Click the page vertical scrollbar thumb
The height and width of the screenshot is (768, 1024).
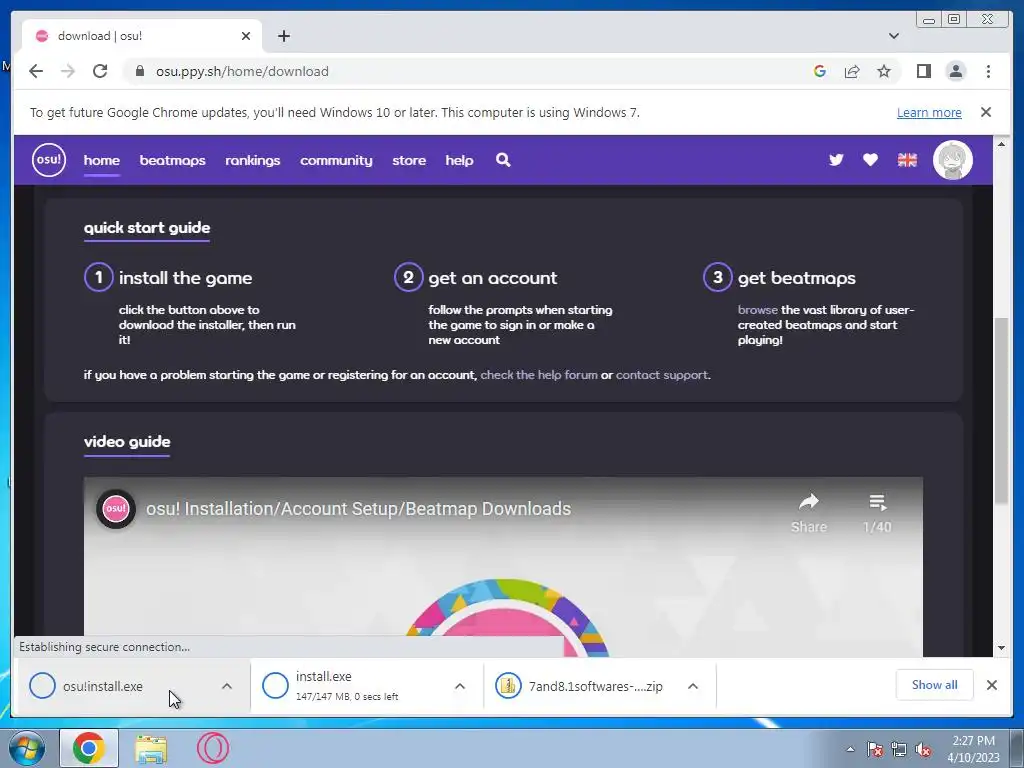pyautogui.click(x=1001, y=410)
